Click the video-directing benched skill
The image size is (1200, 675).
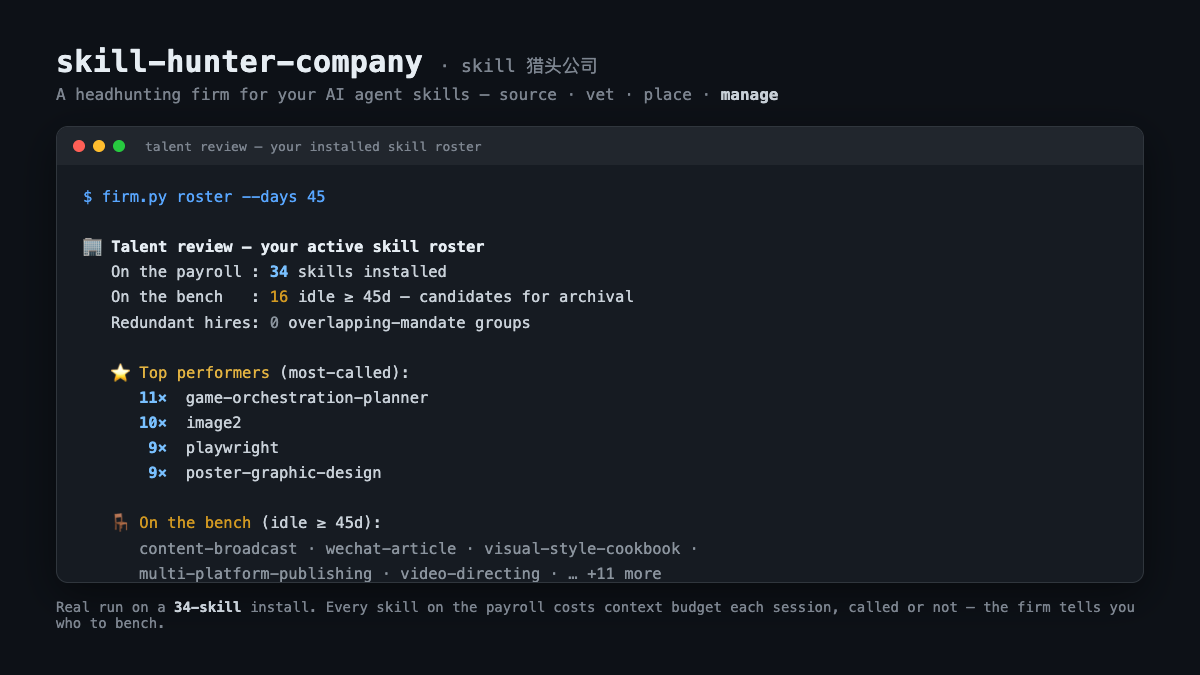(x=470, y=574)
